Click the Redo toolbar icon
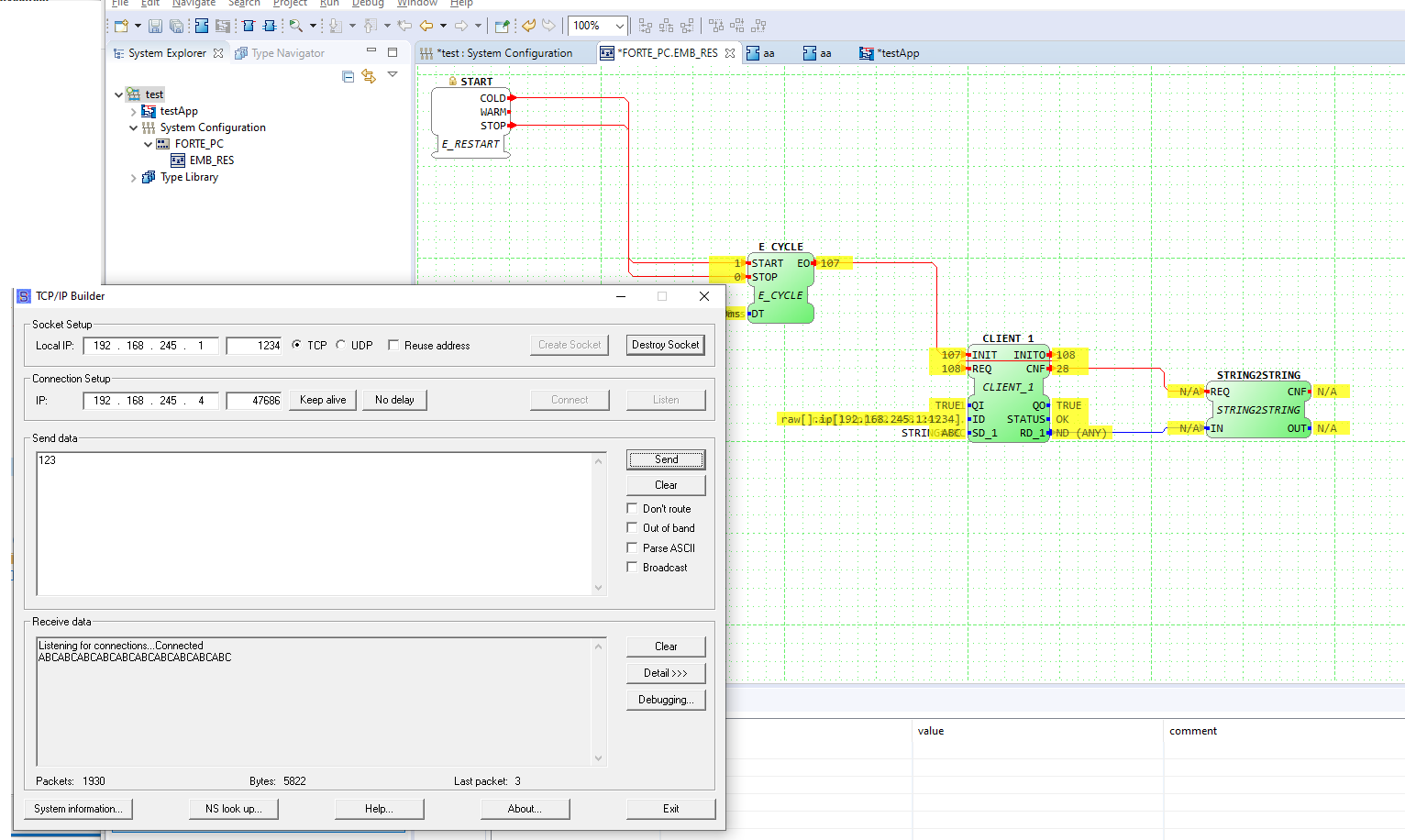The width and height of the screenshot is (1405, 840). (548, 26)
